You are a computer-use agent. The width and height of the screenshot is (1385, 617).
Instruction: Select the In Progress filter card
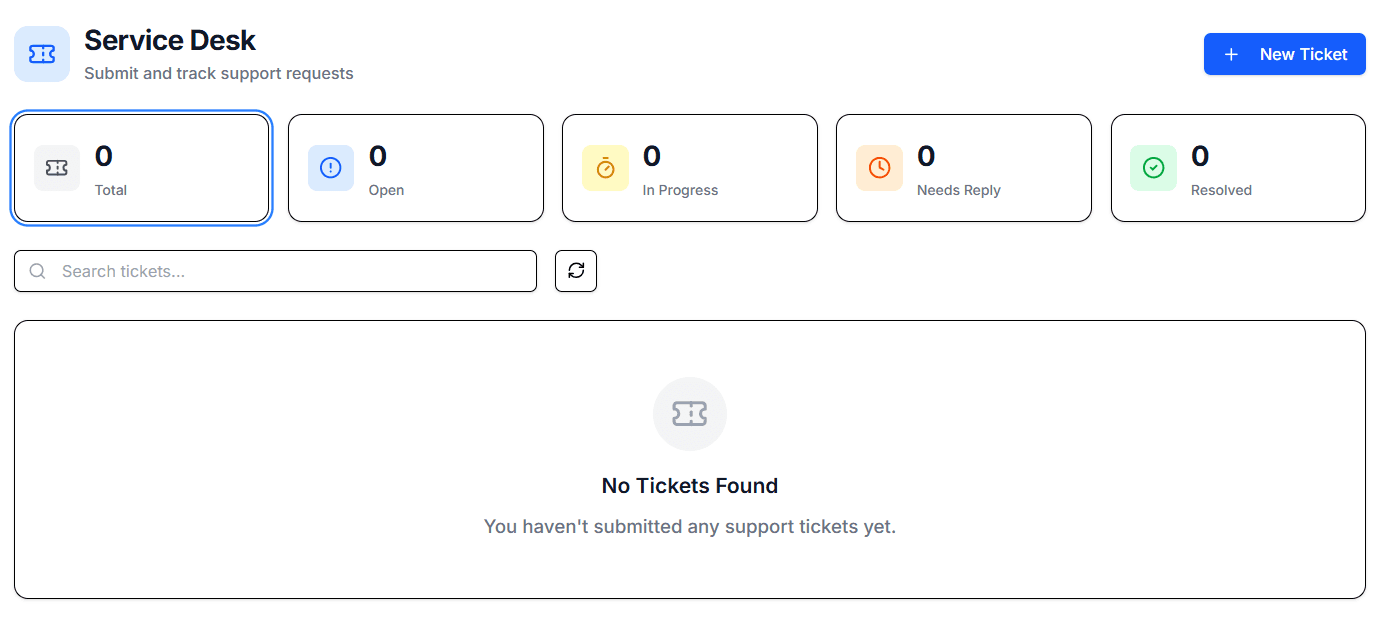click(x=689, y=167)
